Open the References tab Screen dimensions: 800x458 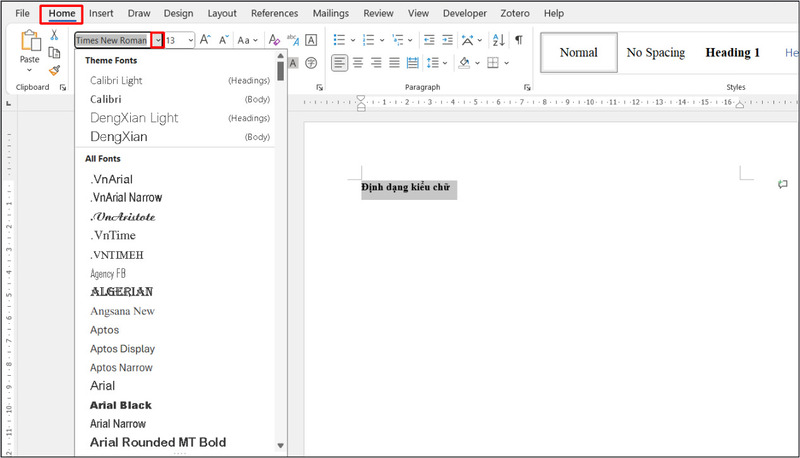tap(274, 14)
